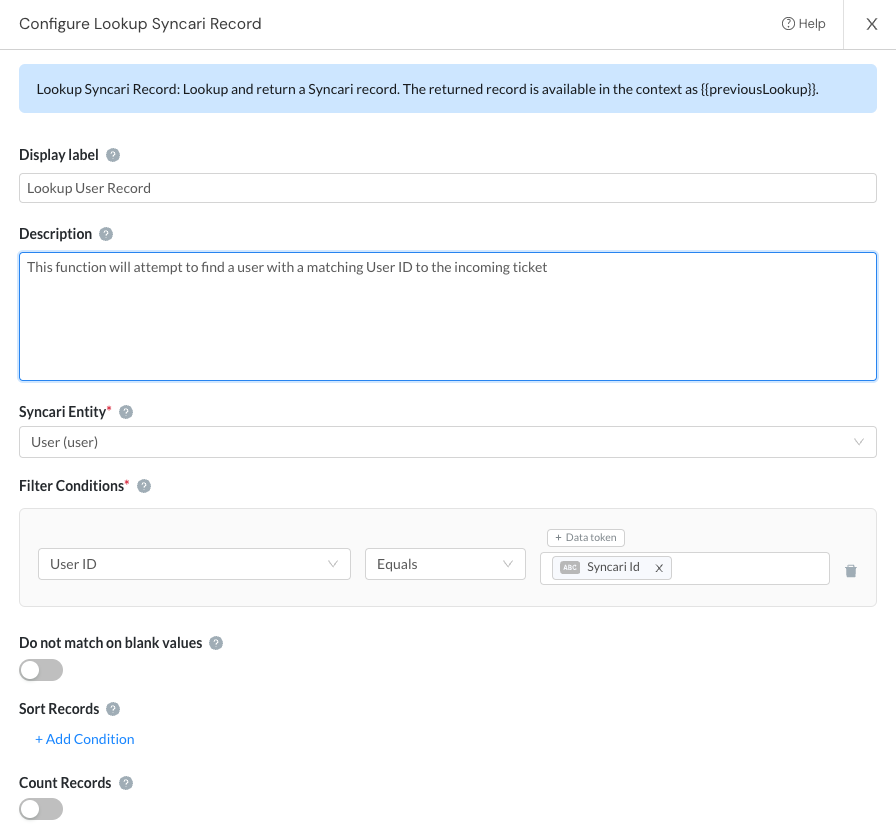Screen dimensions: 896x836
Task: Close the Configure Lookup dialog
Action: pos(871,24)
